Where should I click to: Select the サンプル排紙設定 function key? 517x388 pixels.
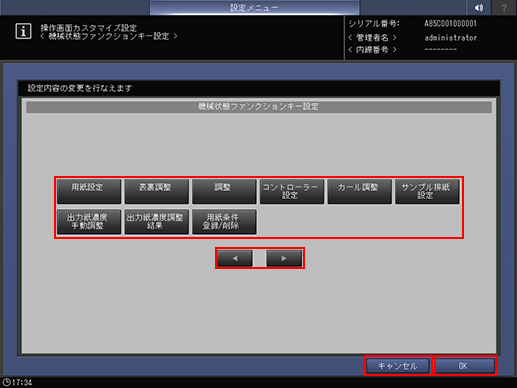(x=427, y=191)
